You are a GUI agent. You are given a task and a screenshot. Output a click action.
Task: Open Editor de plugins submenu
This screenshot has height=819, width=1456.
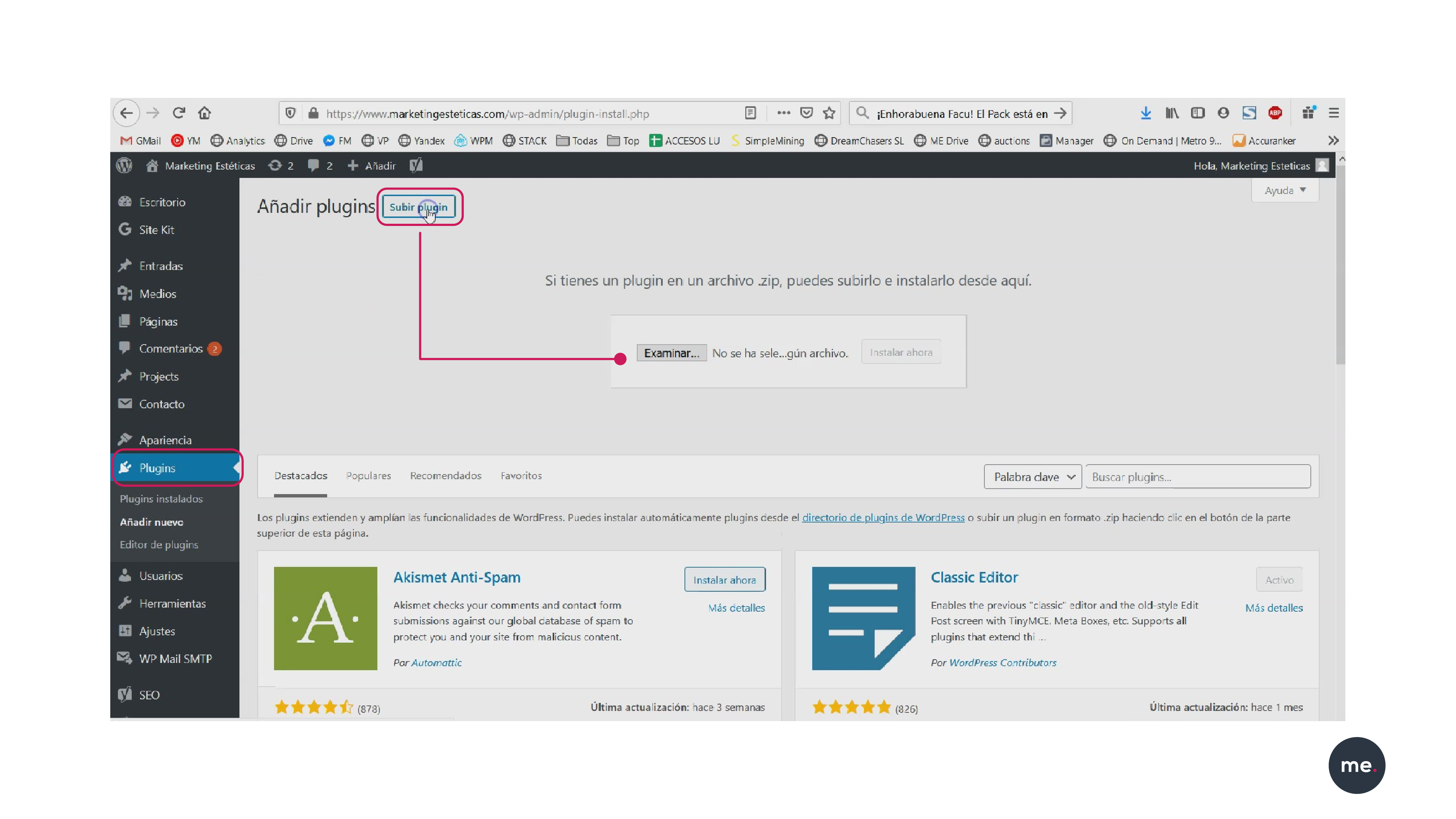[x=159, y=545]
